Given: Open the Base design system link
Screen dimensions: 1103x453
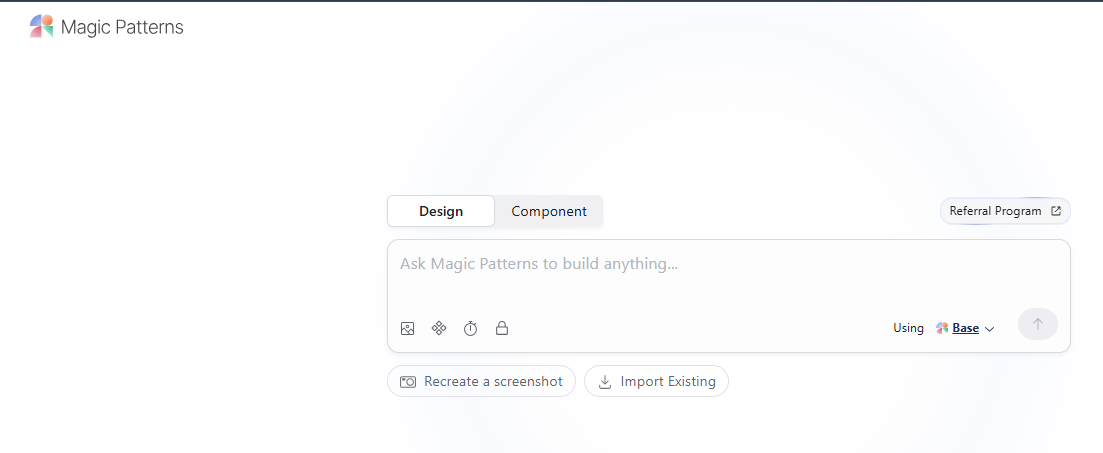Looking at the screenshot, I should [965, 328].
